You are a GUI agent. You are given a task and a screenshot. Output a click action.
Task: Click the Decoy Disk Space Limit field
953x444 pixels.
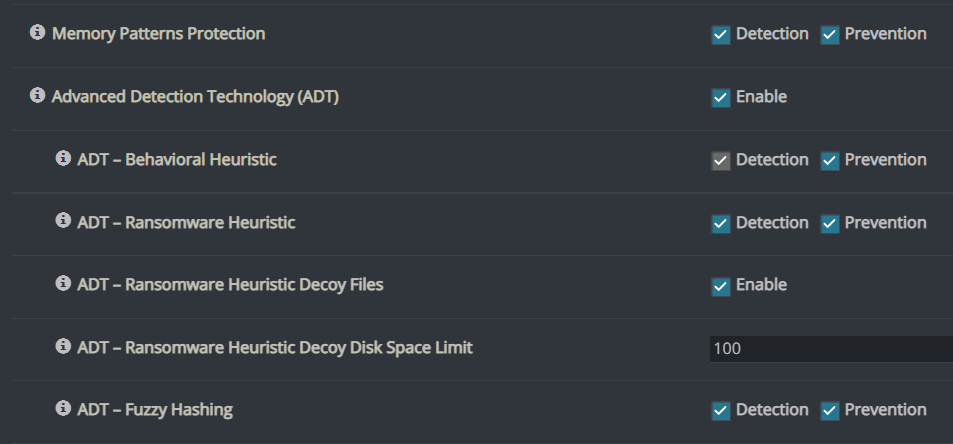(x=831, y=349)
